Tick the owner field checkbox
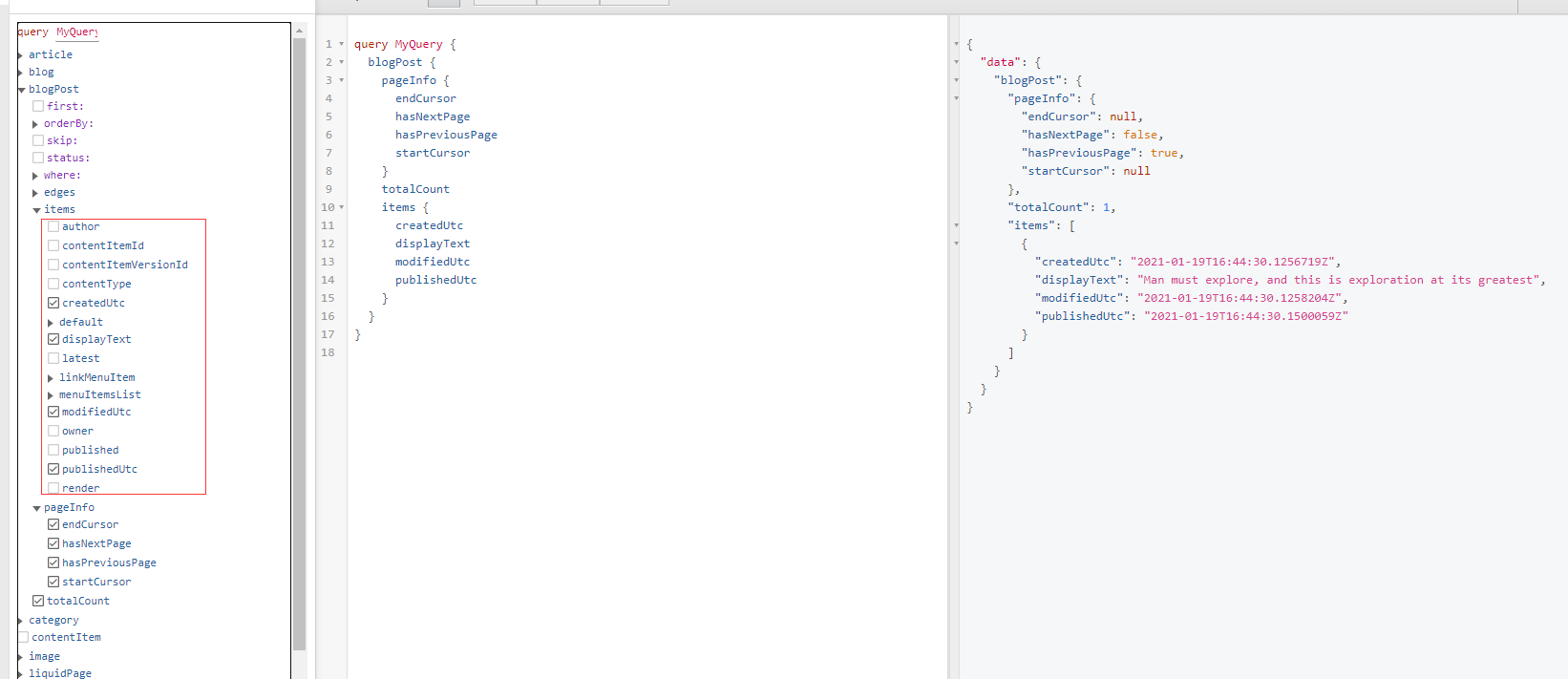The image size is (1568, 679). tap(53, 431)
